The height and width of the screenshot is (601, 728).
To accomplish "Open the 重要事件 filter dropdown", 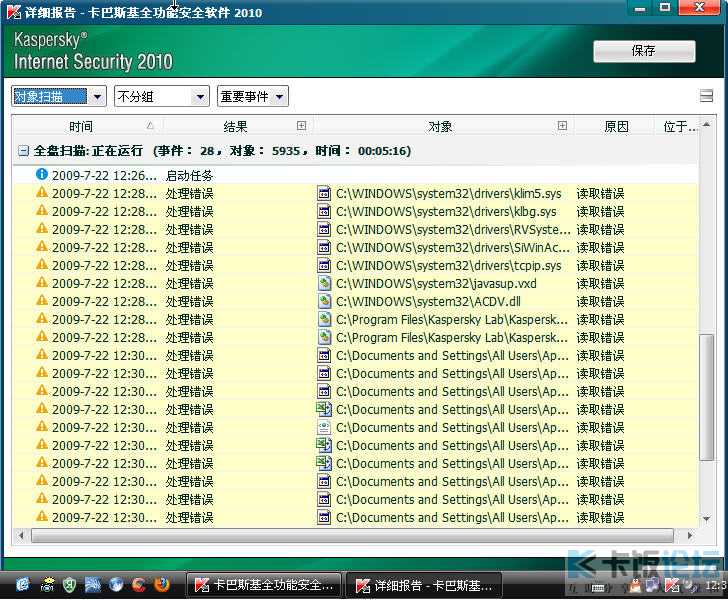I will pos(253,97).
